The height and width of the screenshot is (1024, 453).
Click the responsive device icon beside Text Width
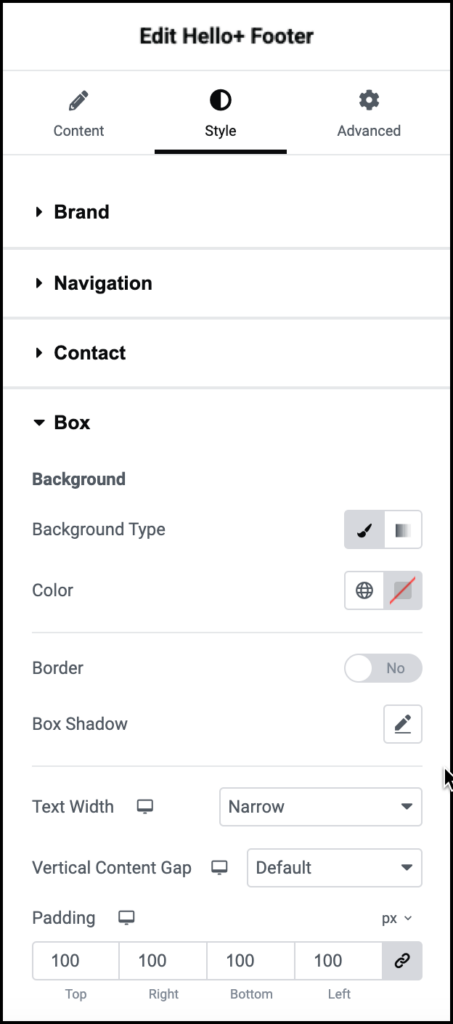[x=145, y=807]
